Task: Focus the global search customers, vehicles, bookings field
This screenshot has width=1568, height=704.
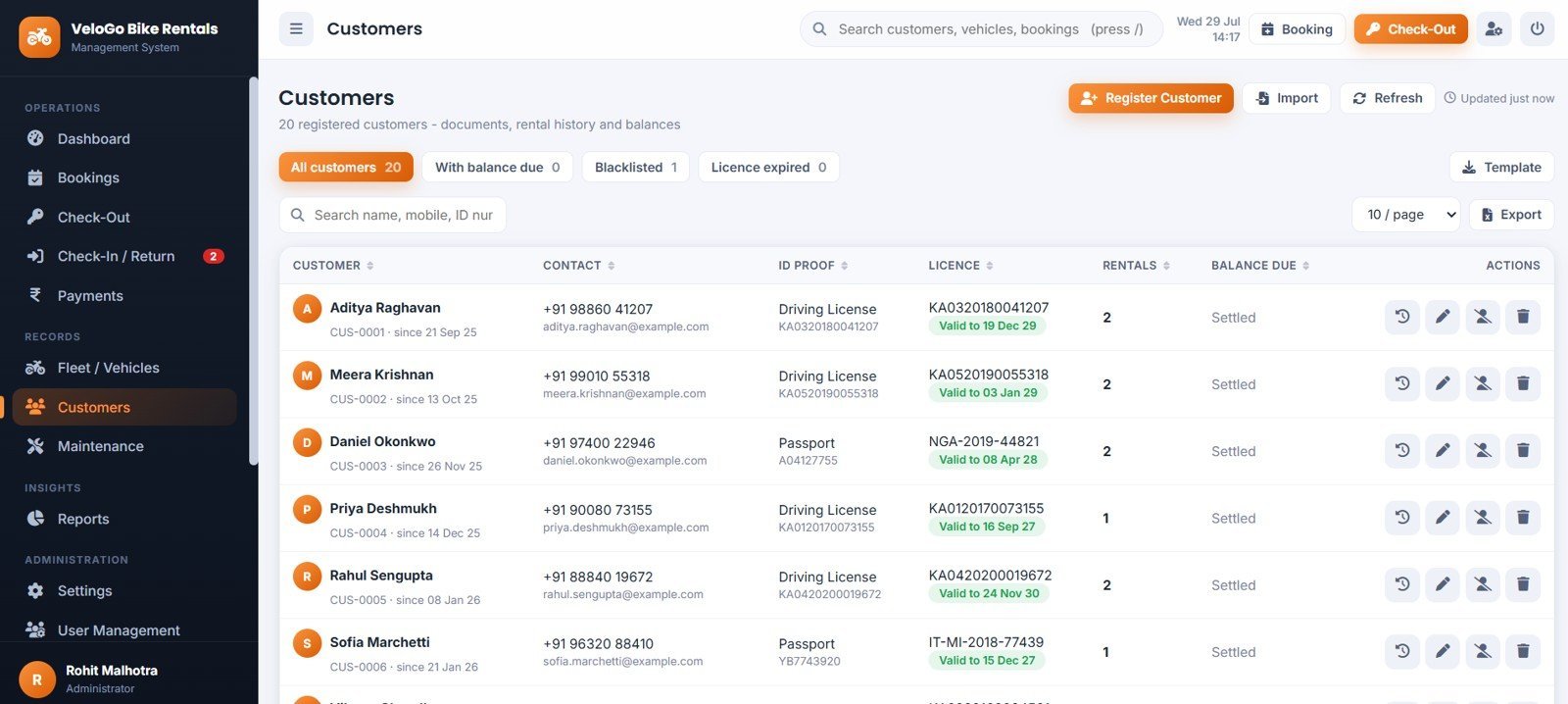Action: point(981,29)
